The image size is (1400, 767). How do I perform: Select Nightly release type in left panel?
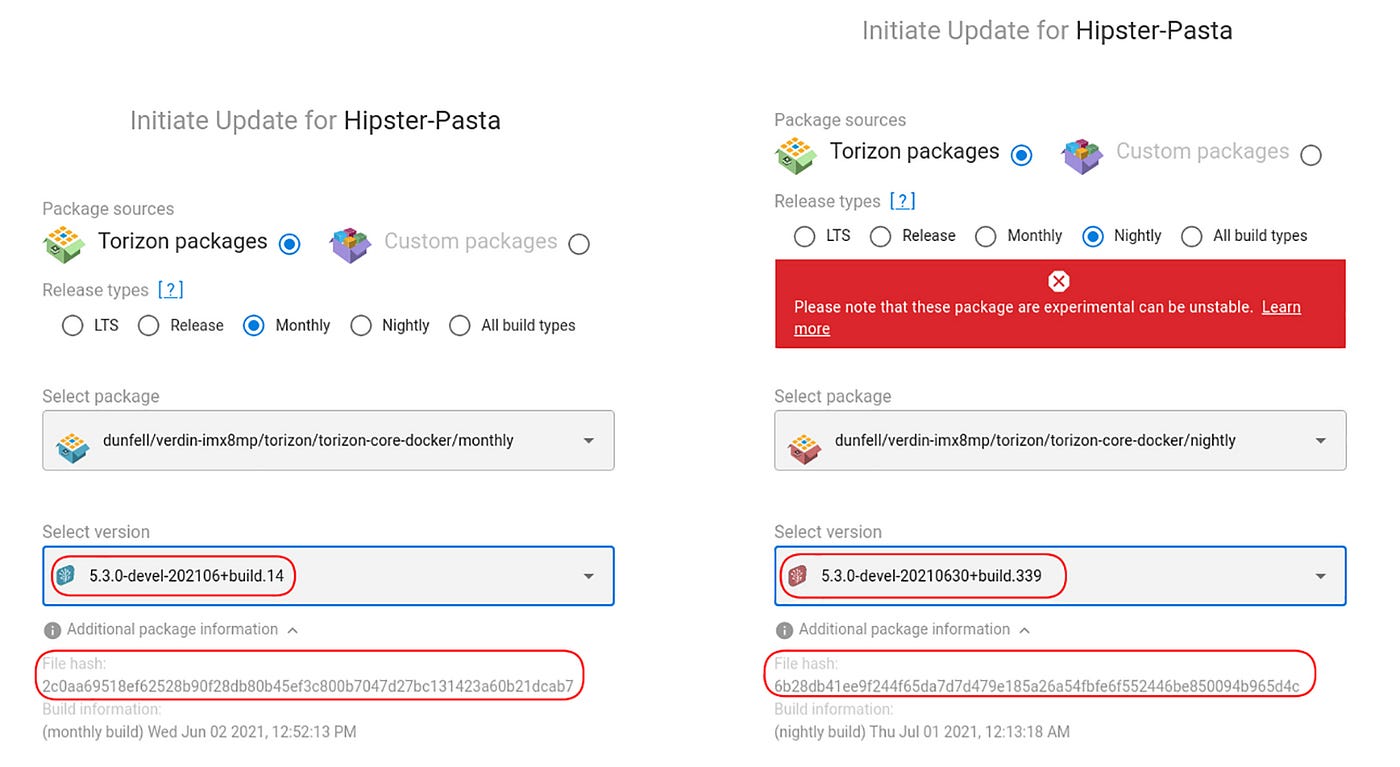361,326
